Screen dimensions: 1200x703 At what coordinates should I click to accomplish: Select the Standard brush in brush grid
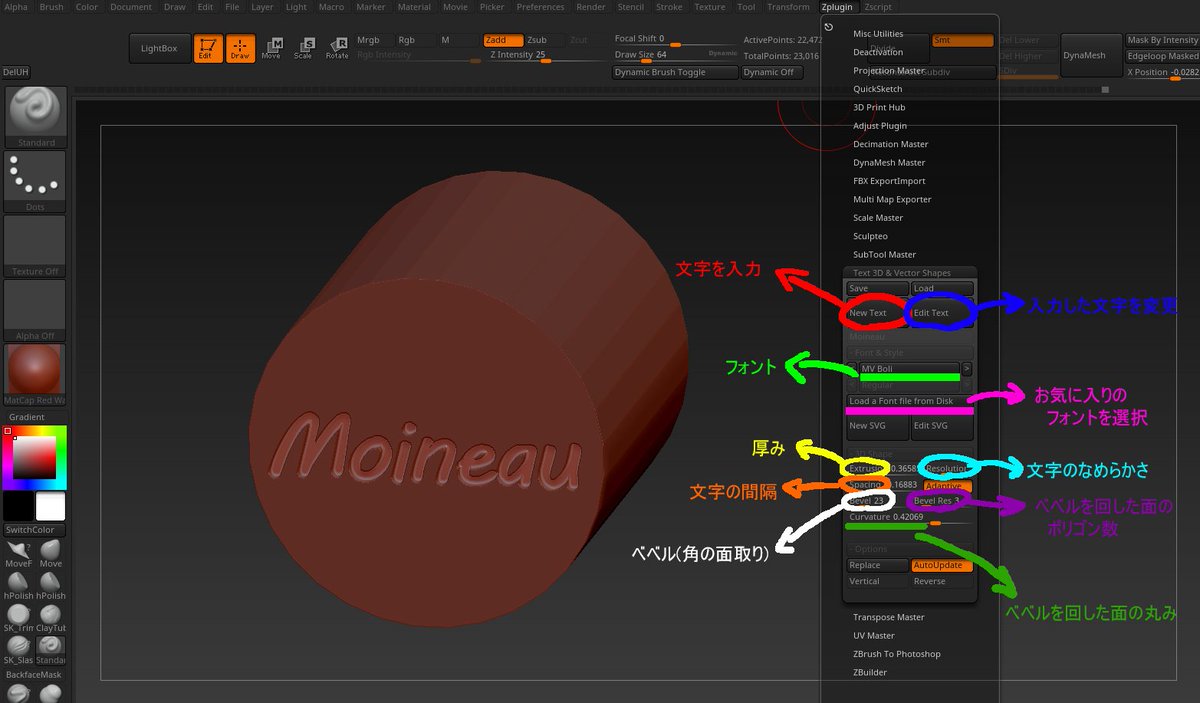[51, 650]
